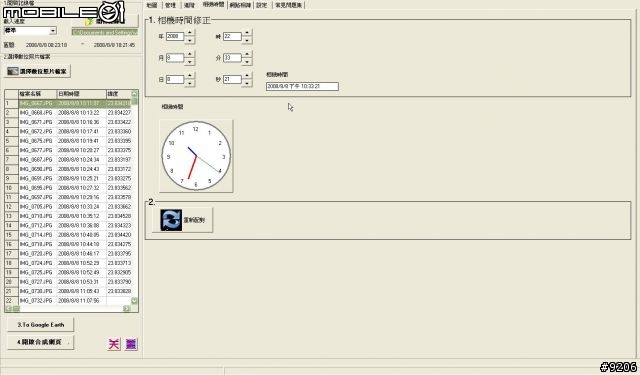Decrease the 秒 (second) value with the down arrow
640x375 pixels.
pos(247,83)
